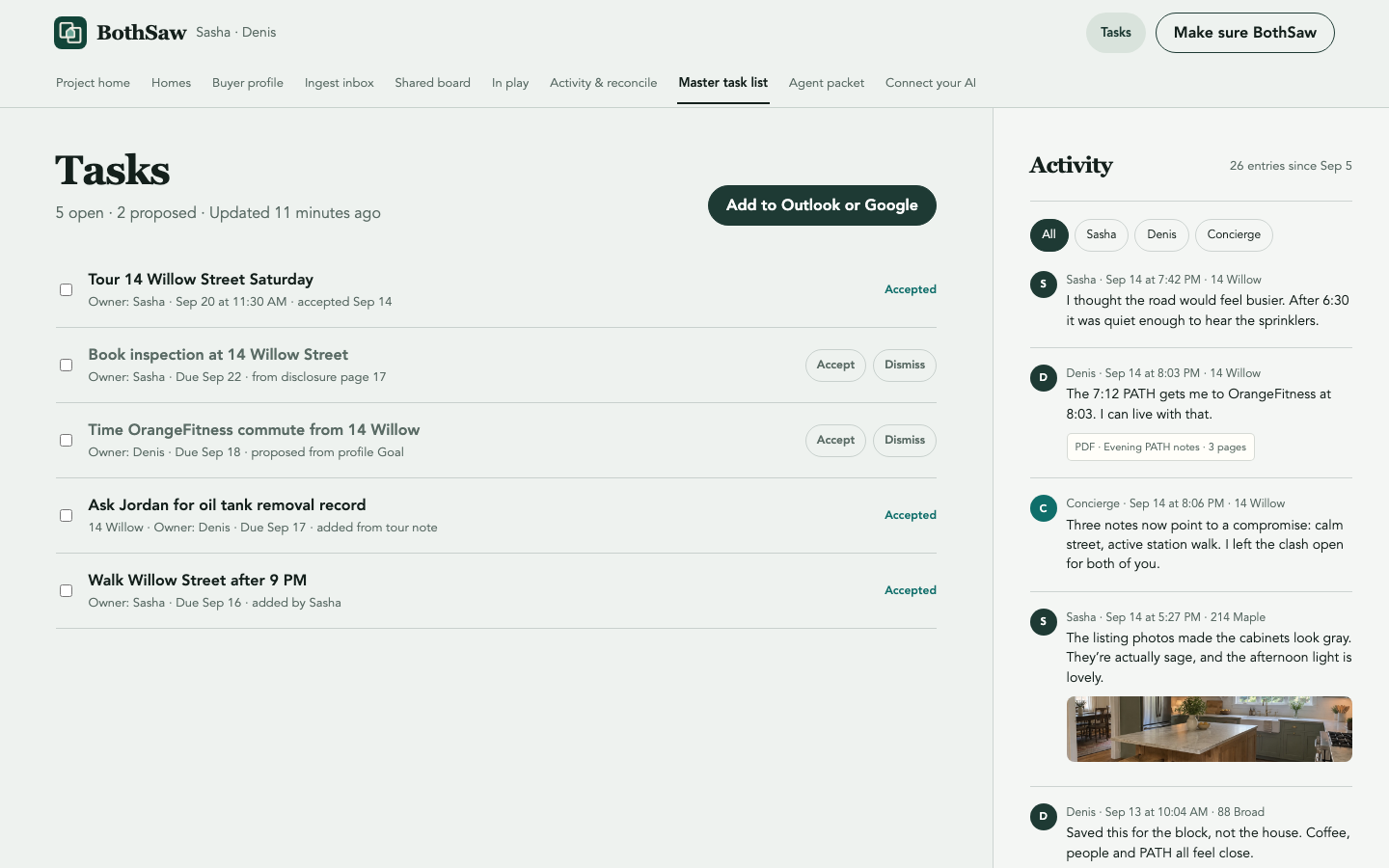Viewport: 1389px width, 868px height.
Task: Click the Concierge avatar in Activity
Action: tap(1043, 508)
